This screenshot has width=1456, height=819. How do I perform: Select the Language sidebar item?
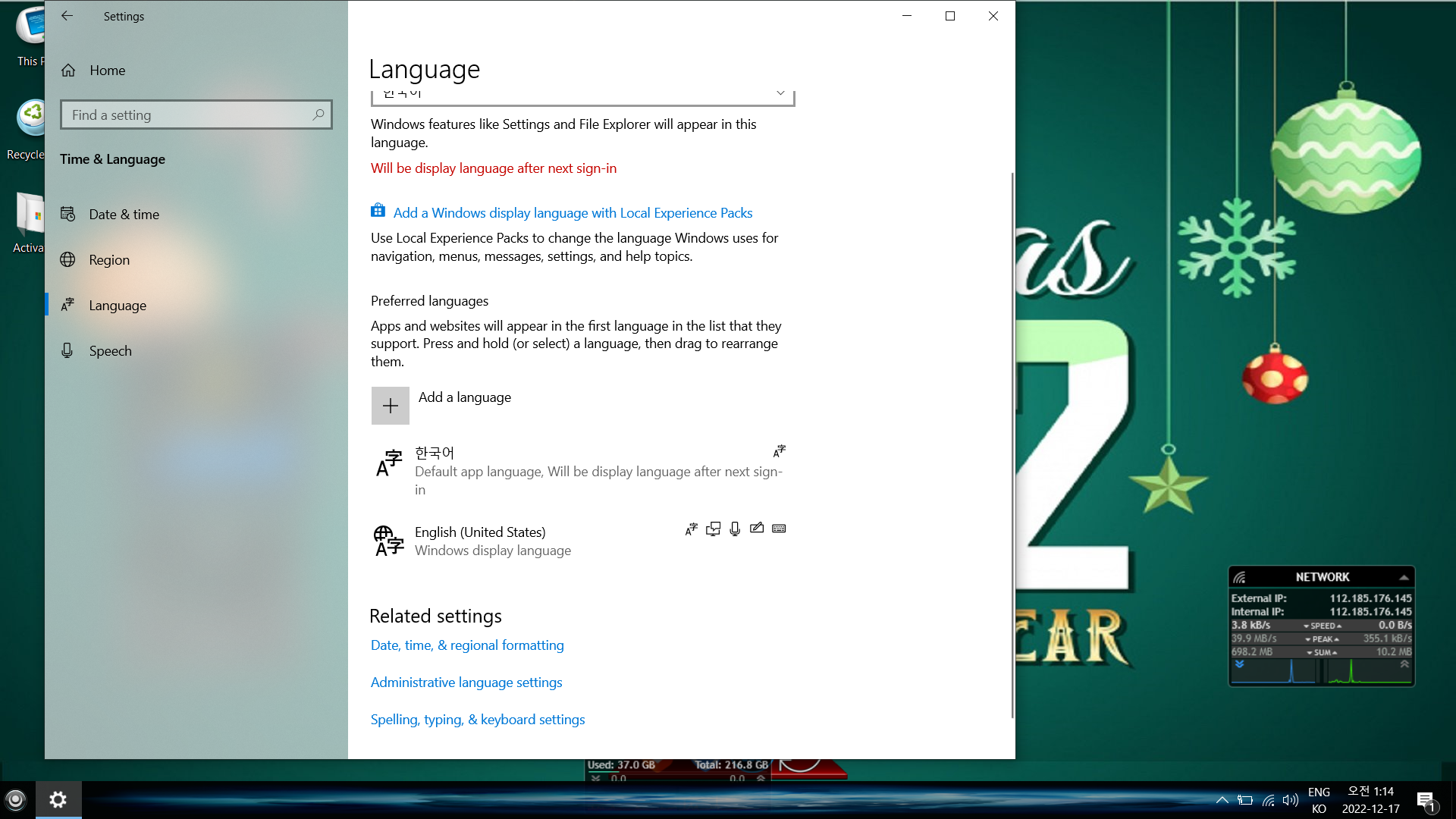196,305
